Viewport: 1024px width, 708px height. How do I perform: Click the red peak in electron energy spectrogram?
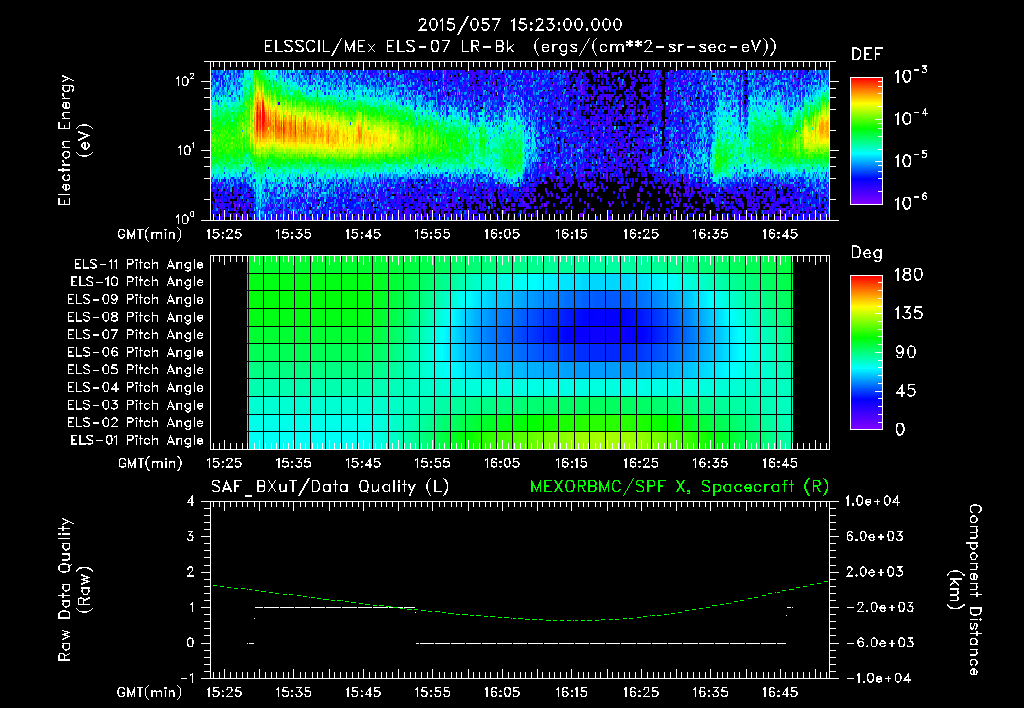tap(261, 118)
